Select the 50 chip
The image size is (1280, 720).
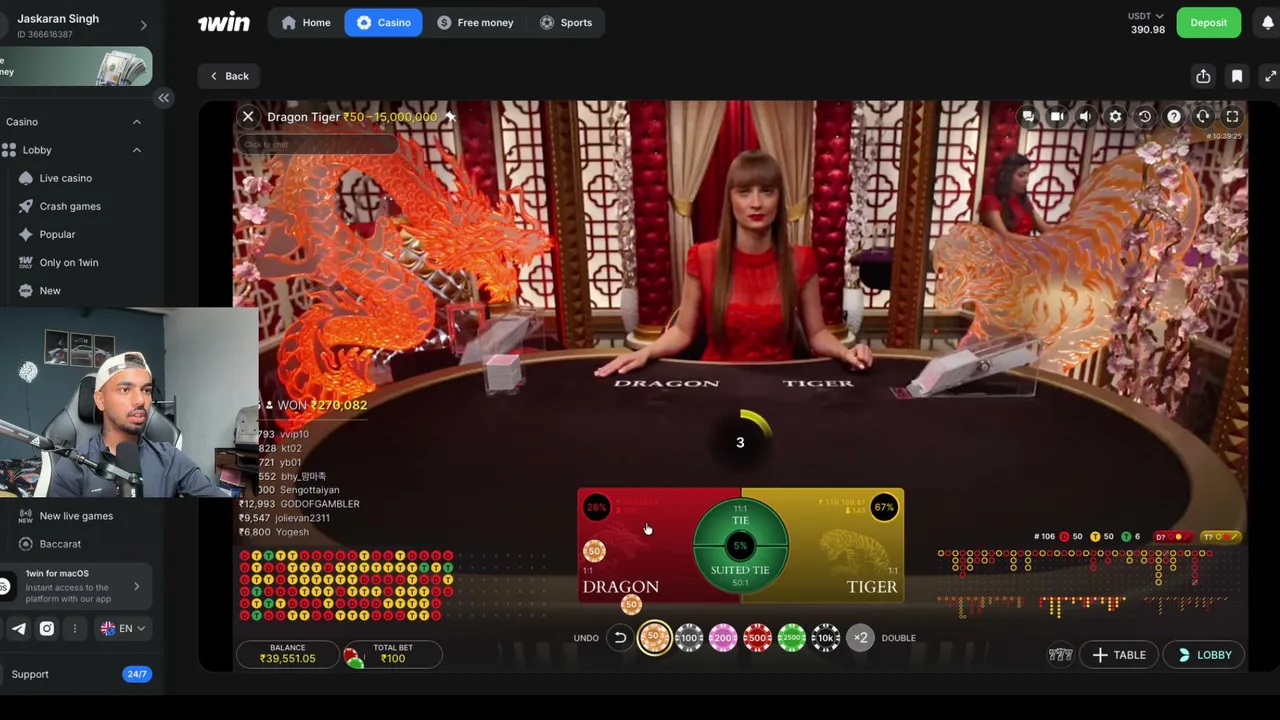click(654, 638)
